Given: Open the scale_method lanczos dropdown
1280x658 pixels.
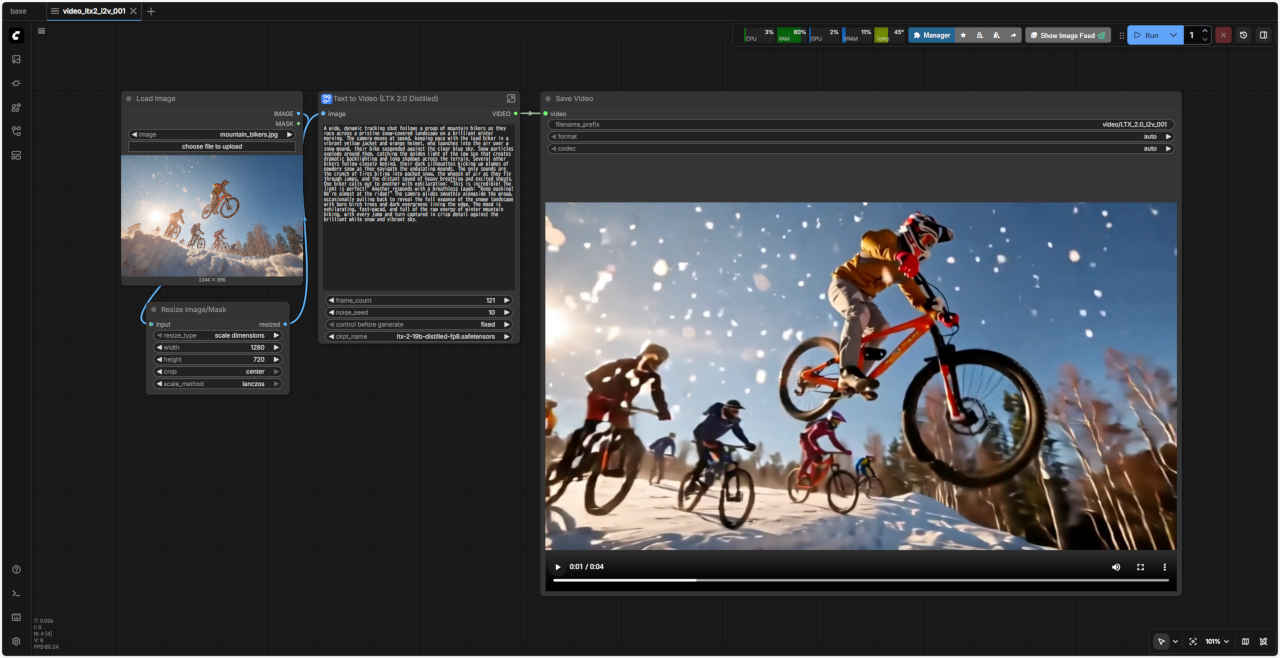Looking at the screenshot, I should coord(217,384).
